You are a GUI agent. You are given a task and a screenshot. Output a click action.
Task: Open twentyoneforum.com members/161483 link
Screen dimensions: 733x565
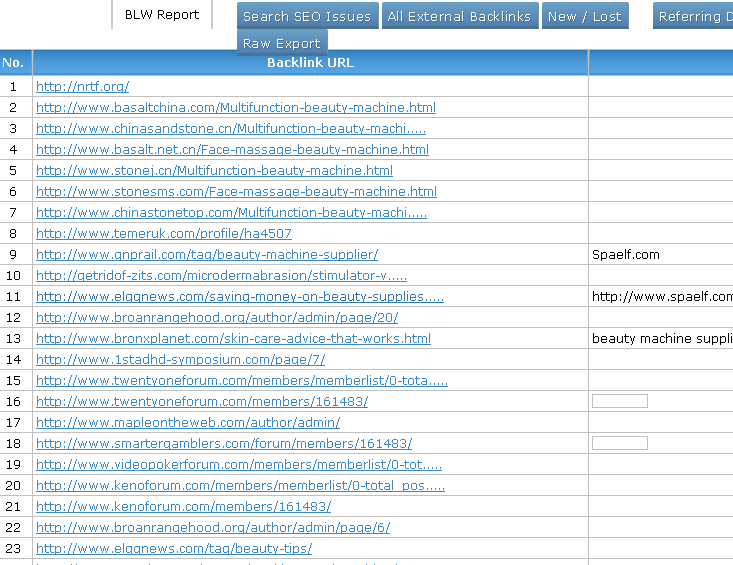pos(202,402)
